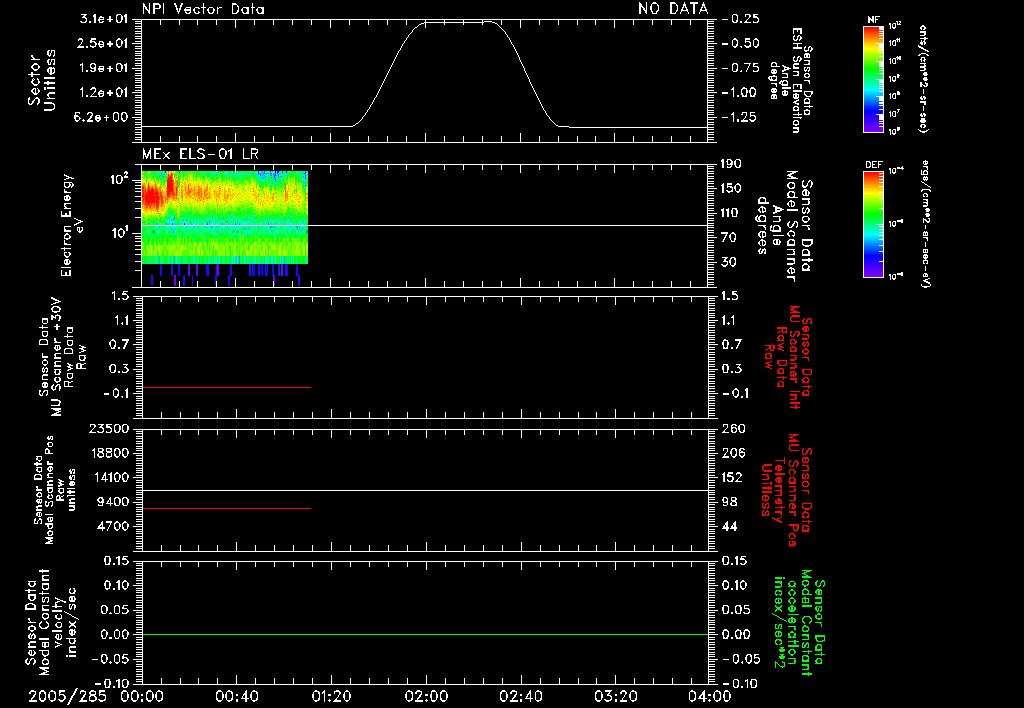The width and height of the screenshot is (1024, 708).
Task: Click the '04:00' time axis label
Action: coord(709,696)
